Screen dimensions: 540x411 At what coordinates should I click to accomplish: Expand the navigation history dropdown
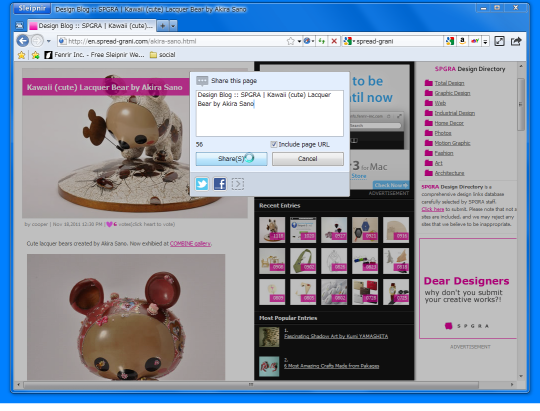coord(49,41)
